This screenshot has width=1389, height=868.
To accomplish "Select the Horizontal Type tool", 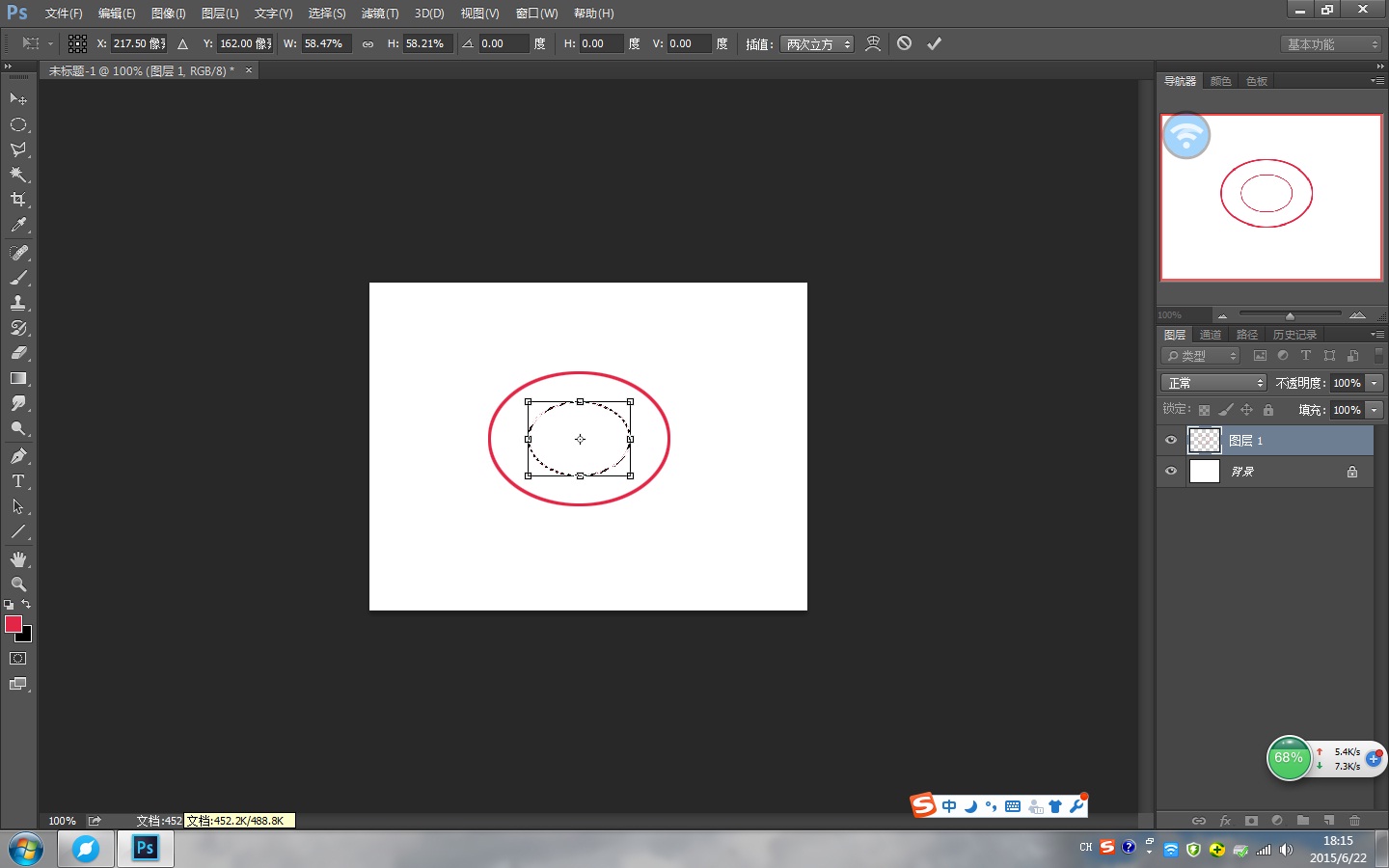I will click(18, 481).
